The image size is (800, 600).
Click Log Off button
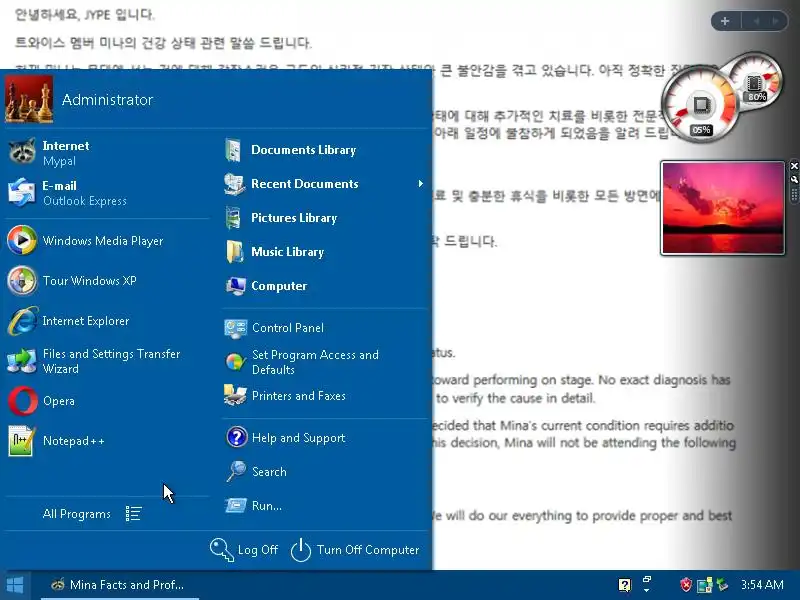coord(244,550)
